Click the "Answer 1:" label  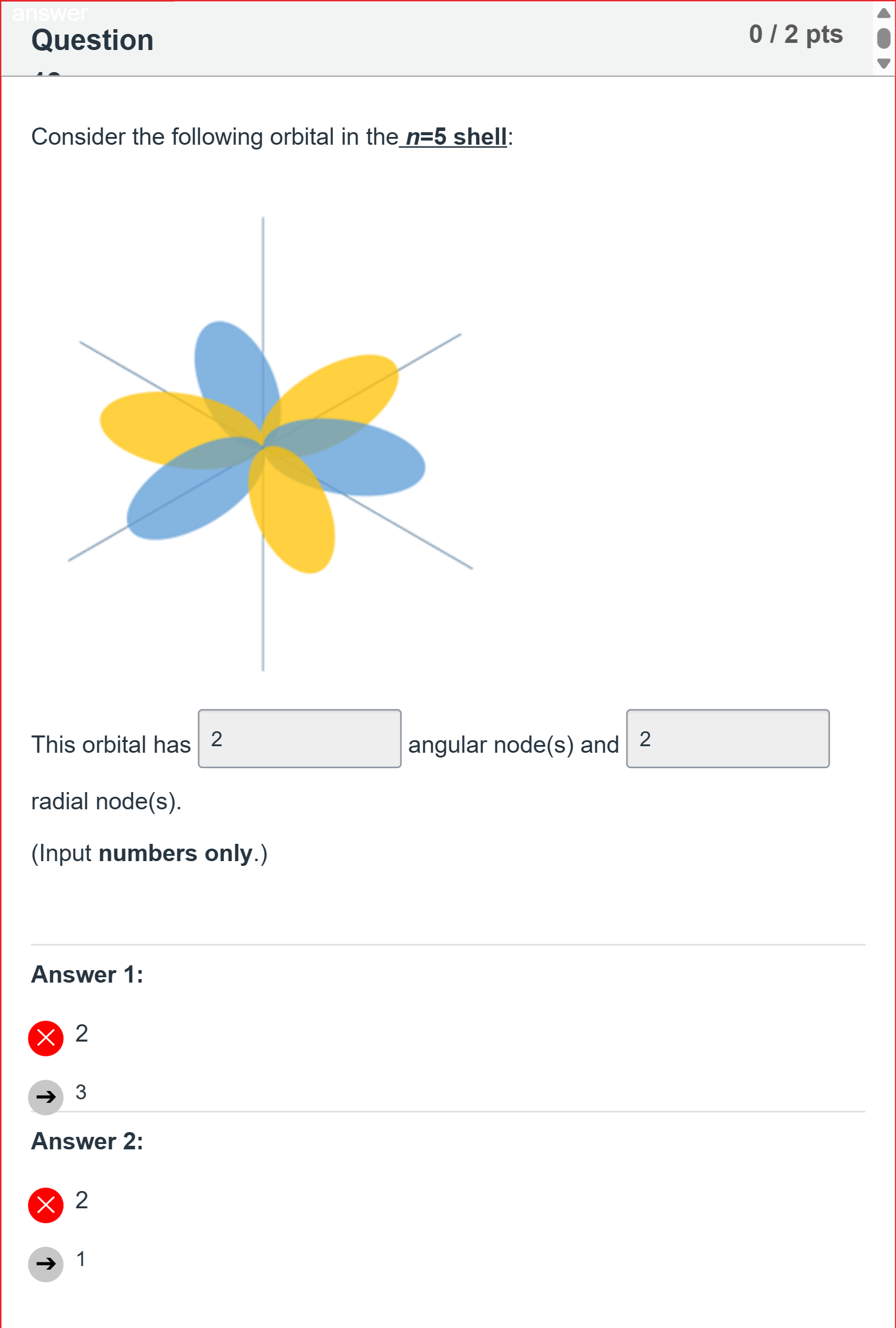[87, 974]
